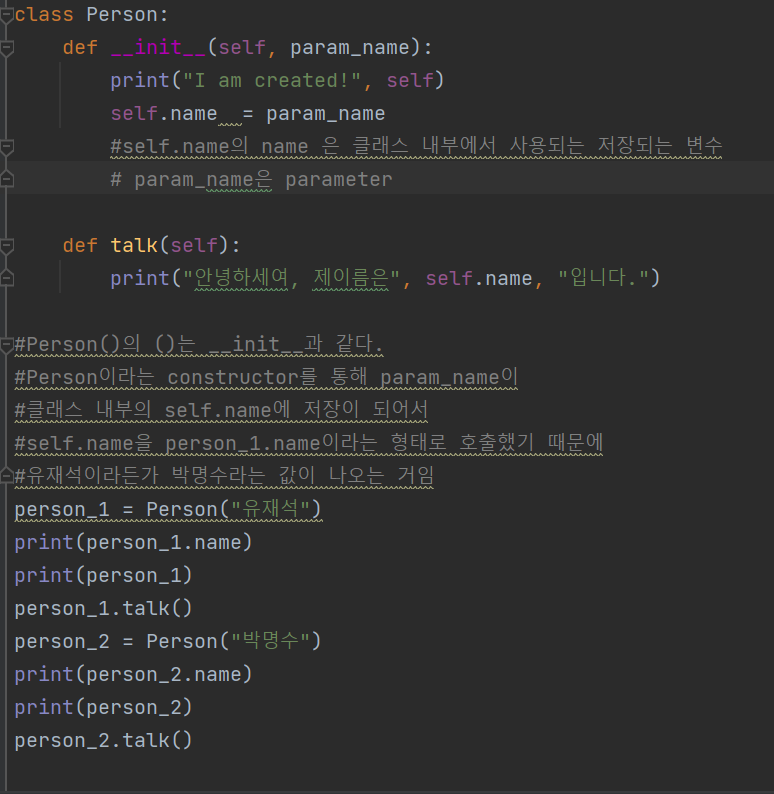Click the class name 'Person' in definition

click(x=122, y=15)
